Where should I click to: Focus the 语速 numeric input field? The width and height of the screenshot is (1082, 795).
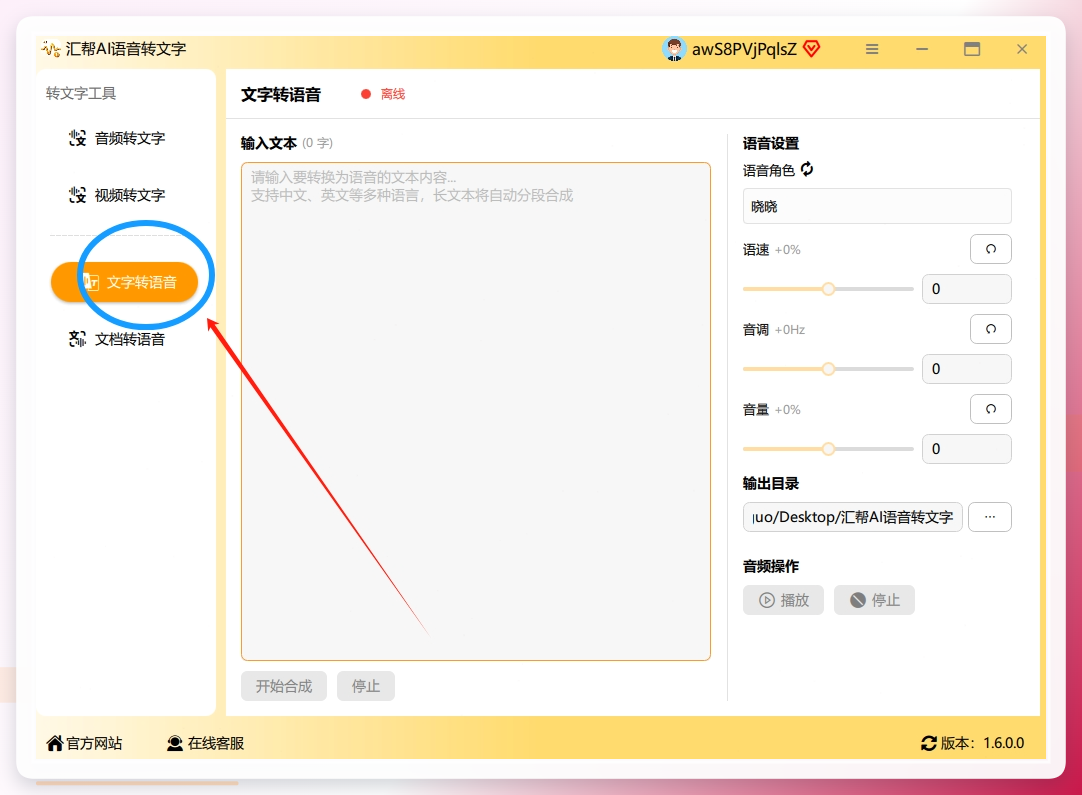966,289
